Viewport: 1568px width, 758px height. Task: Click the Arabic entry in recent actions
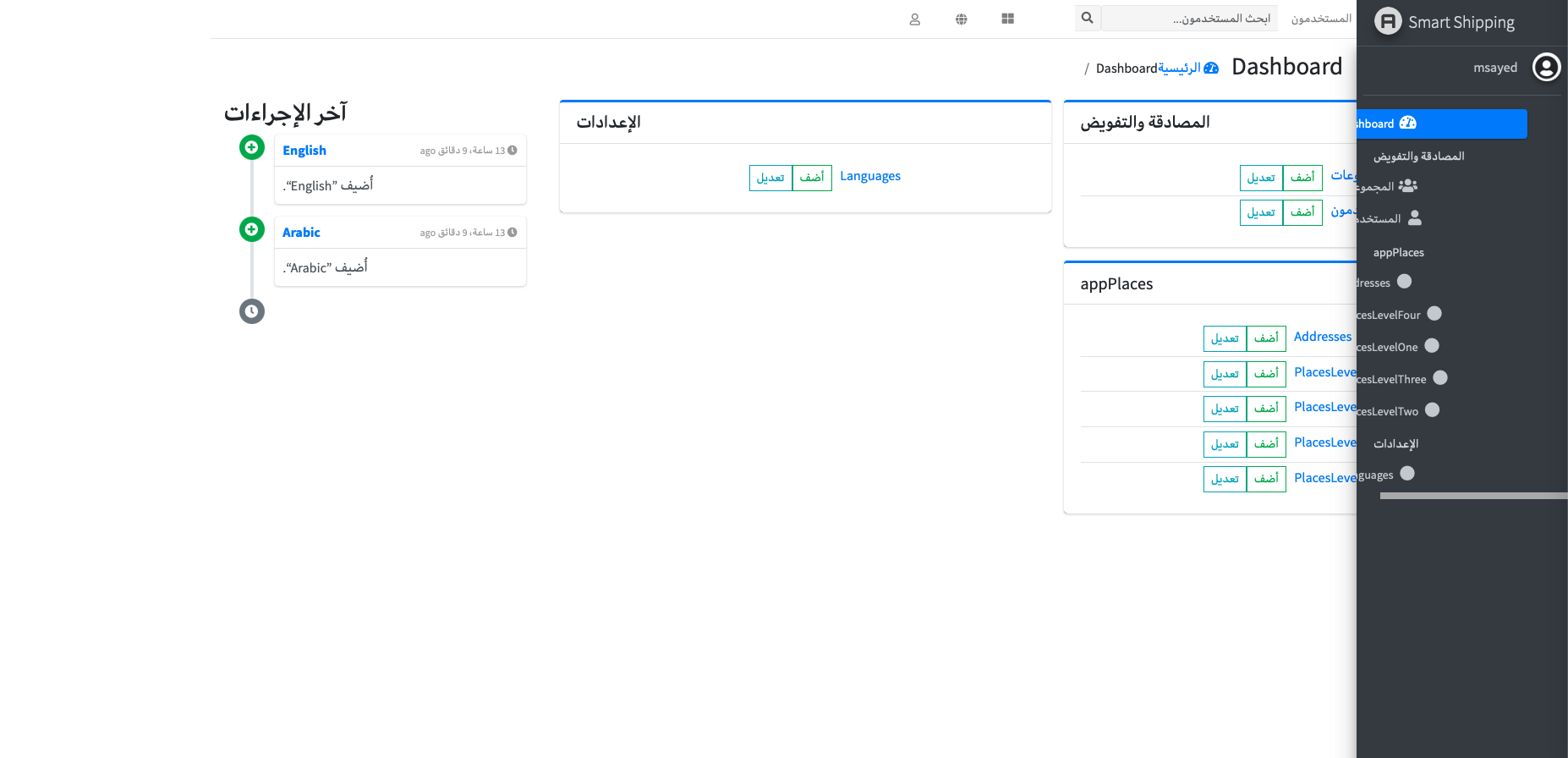tap(301, 233)
